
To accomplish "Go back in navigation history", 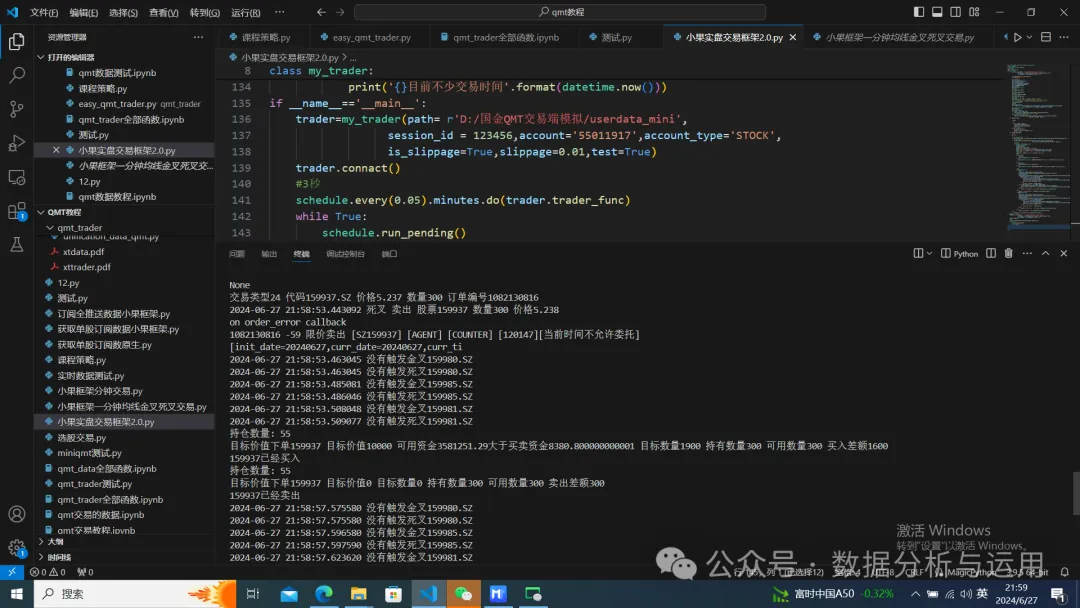I will pyautogui.click(x=321, y=12).
